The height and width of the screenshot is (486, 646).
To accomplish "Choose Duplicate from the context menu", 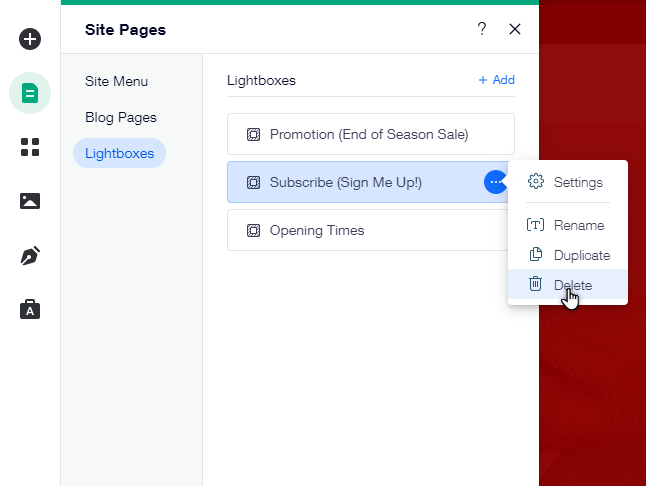I will [x=568, y=255].
